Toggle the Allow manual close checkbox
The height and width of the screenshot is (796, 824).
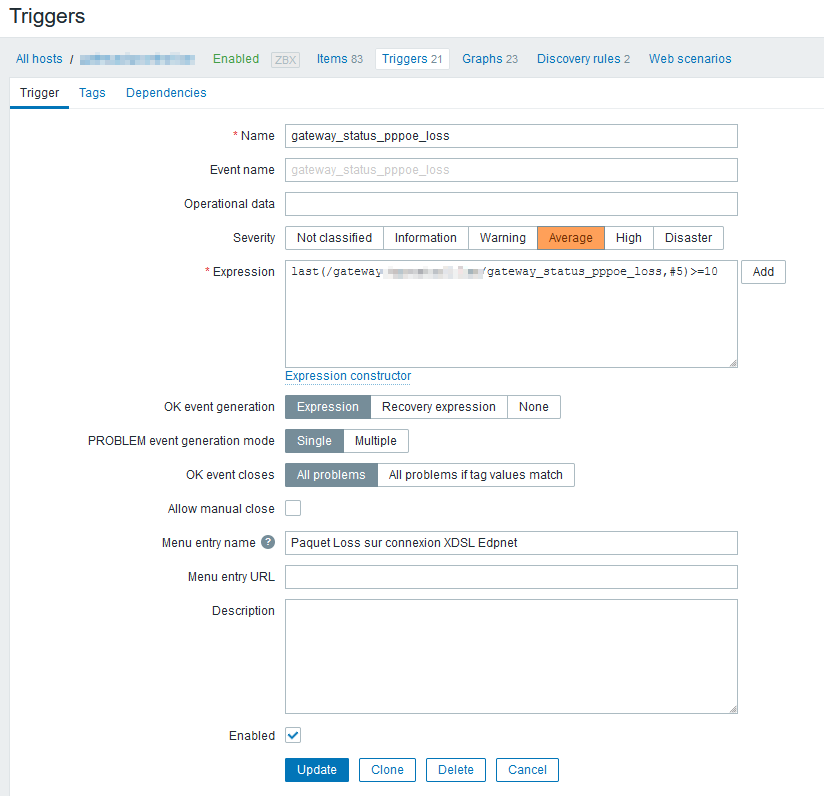coord(293,509)
